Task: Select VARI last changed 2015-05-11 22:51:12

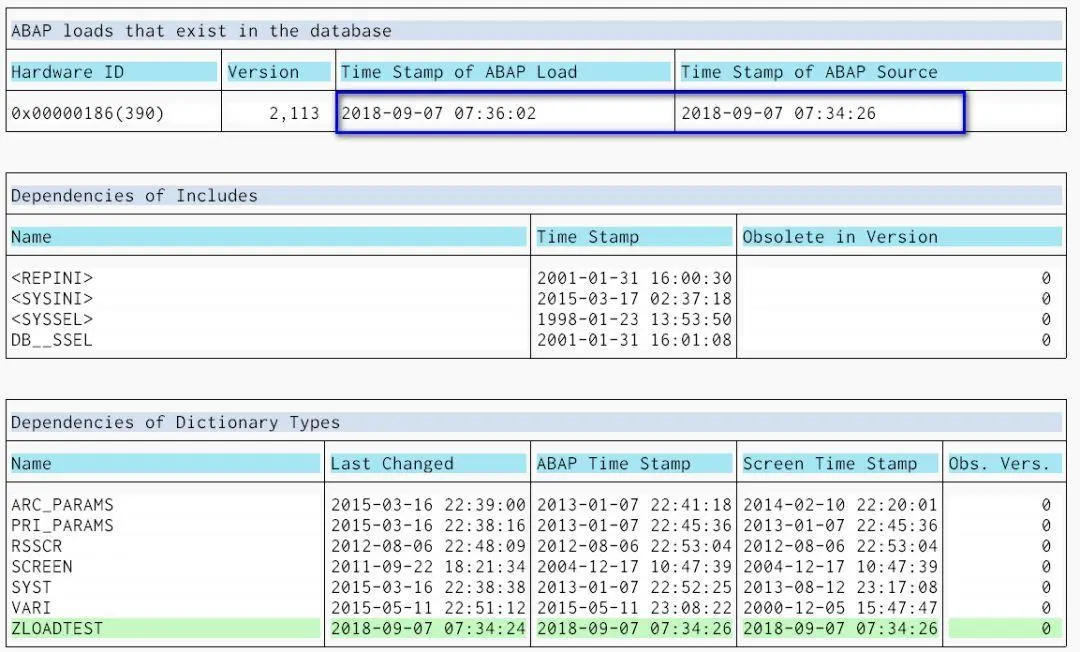Action: [x=428, y=608]
